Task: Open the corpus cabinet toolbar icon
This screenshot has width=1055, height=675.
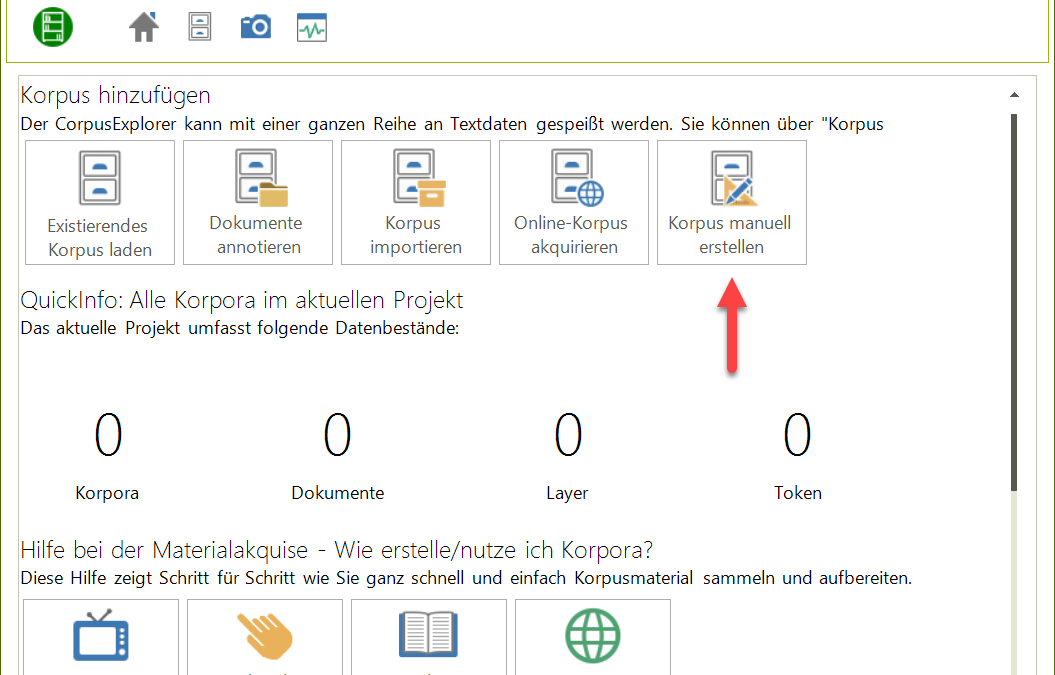Action: [200, 27]
